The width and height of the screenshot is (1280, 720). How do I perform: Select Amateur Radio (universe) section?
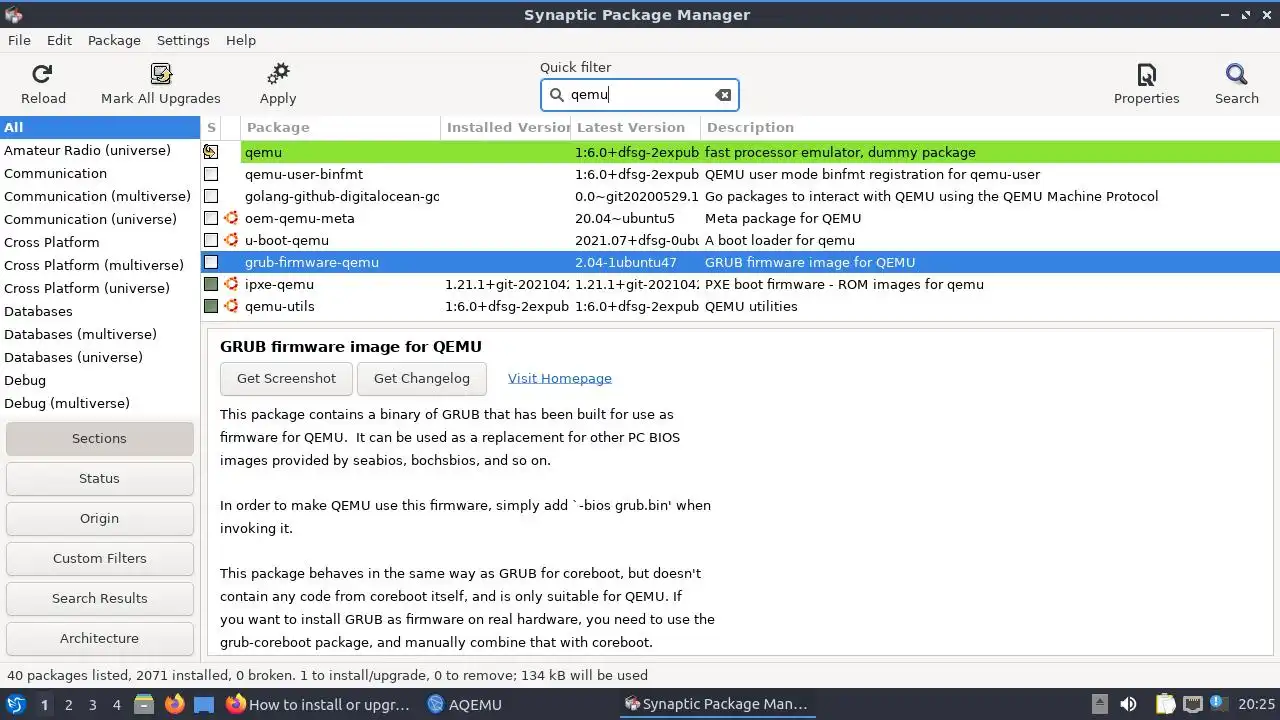tap(100, 150)
